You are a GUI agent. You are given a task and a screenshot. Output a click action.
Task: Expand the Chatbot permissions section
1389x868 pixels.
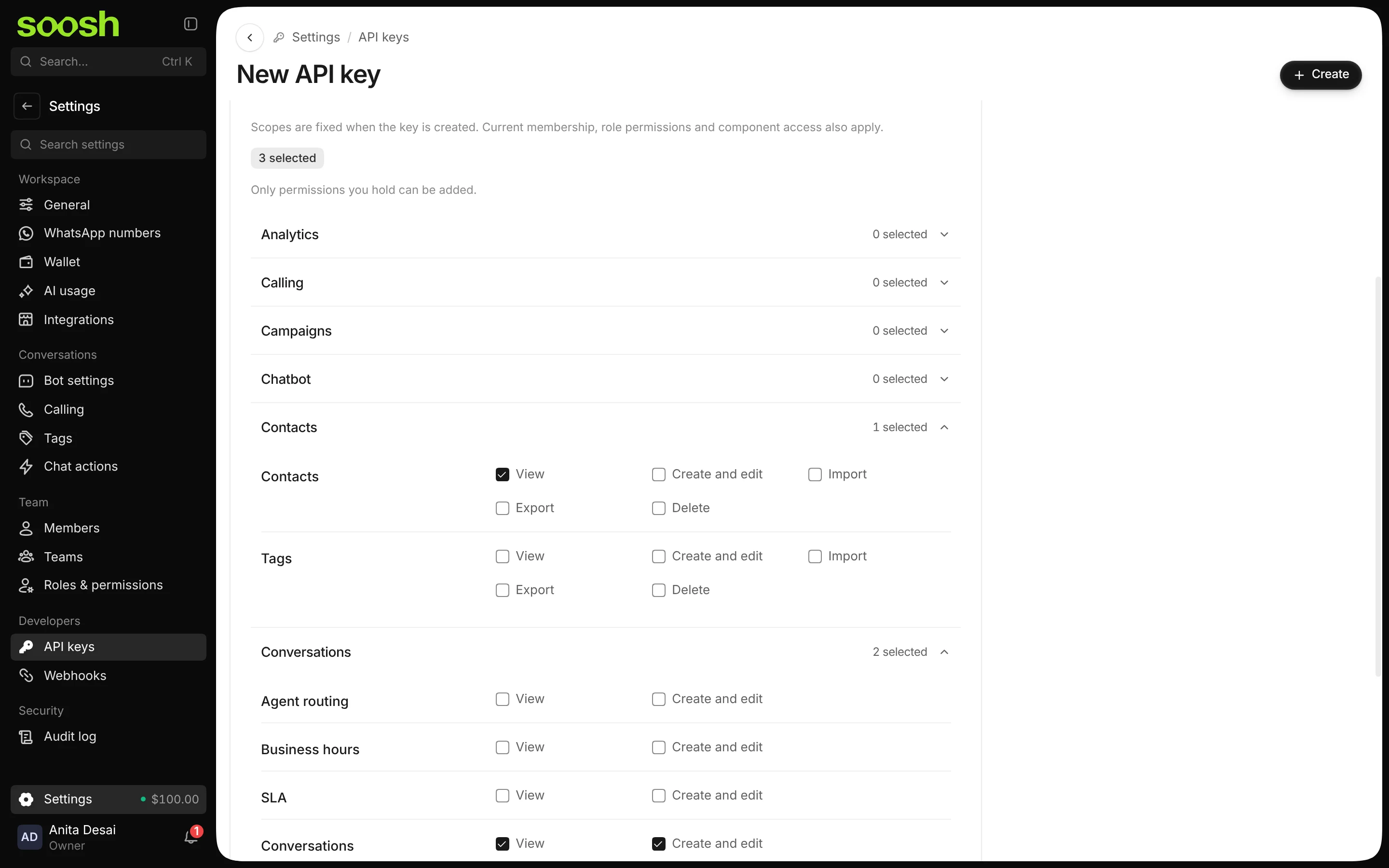[606, 379]
